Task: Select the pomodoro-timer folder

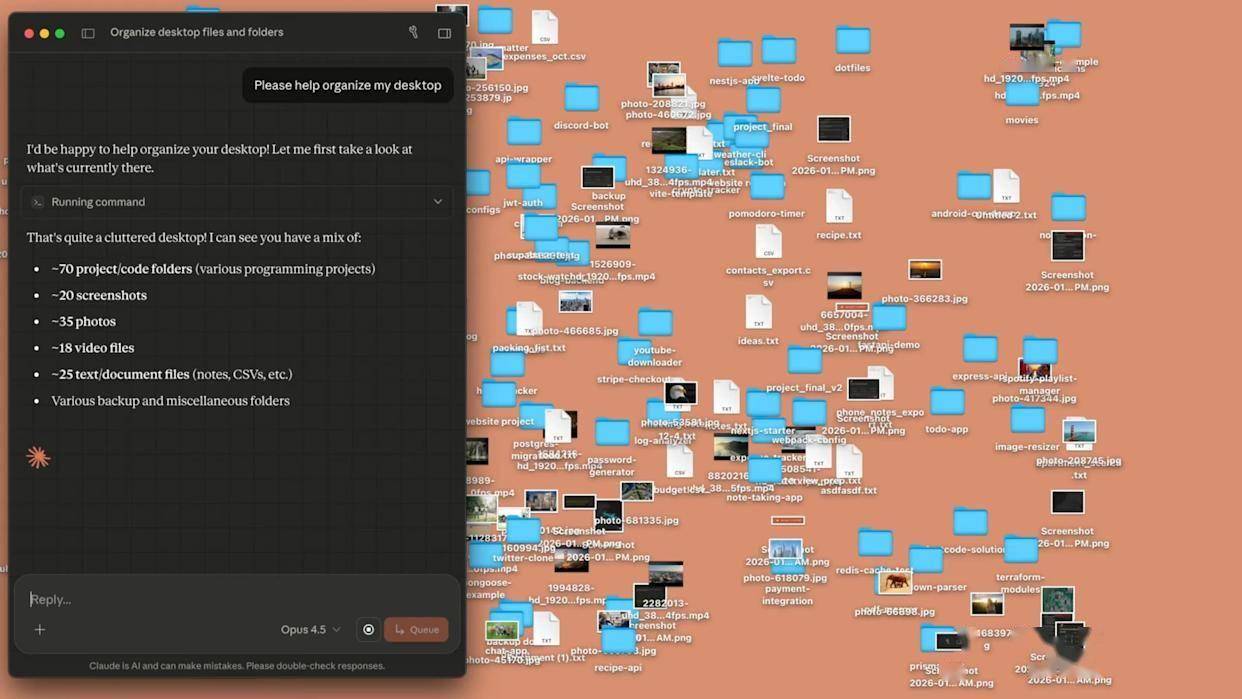Action: point(767,187)
